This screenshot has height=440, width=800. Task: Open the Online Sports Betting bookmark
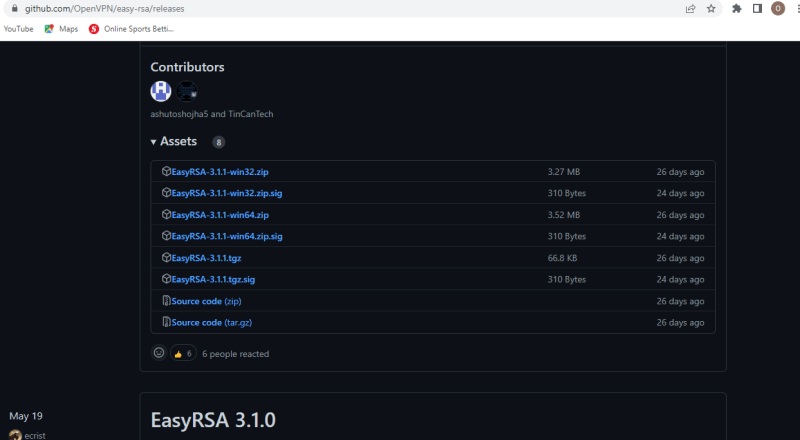131,29
